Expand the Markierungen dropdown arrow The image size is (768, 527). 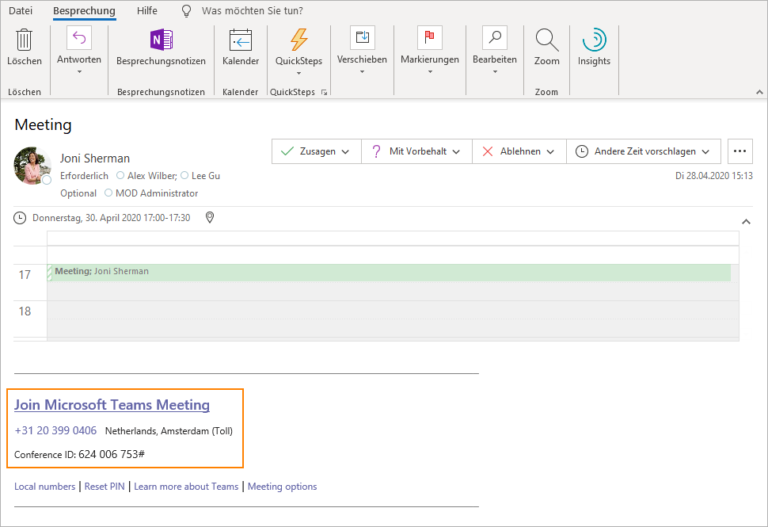click(x=430, y=72)
